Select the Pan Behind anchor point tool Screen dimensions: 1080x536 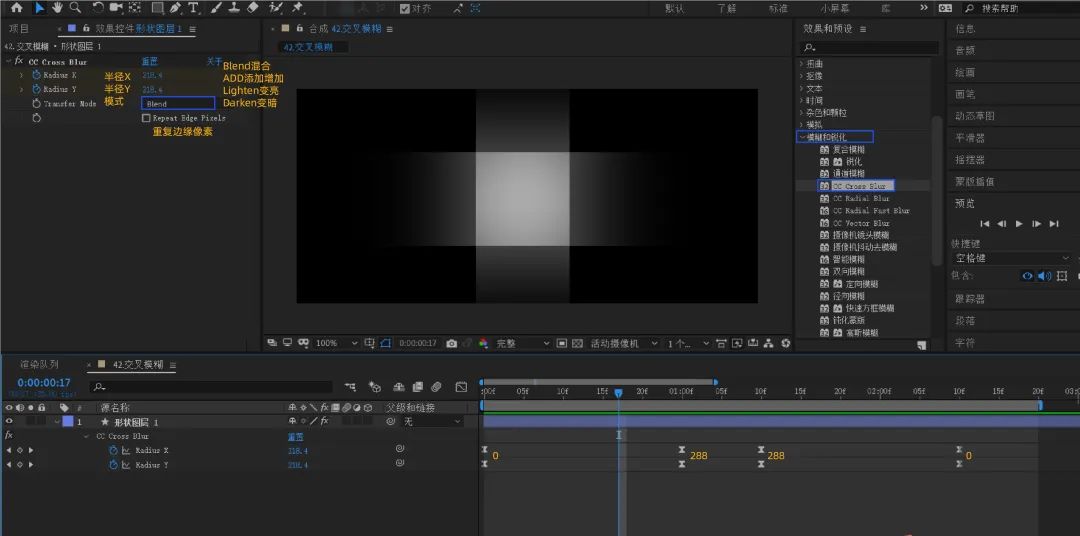135,8
